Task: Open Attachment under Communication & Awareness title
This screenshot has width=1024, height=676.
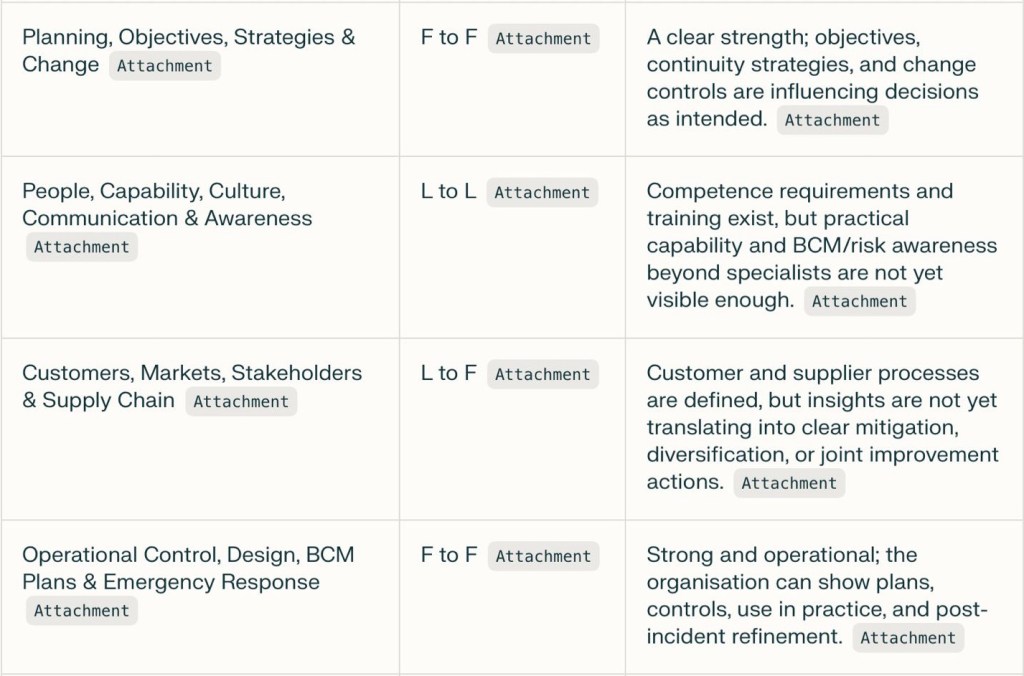Action: click(x=81, y=247)
